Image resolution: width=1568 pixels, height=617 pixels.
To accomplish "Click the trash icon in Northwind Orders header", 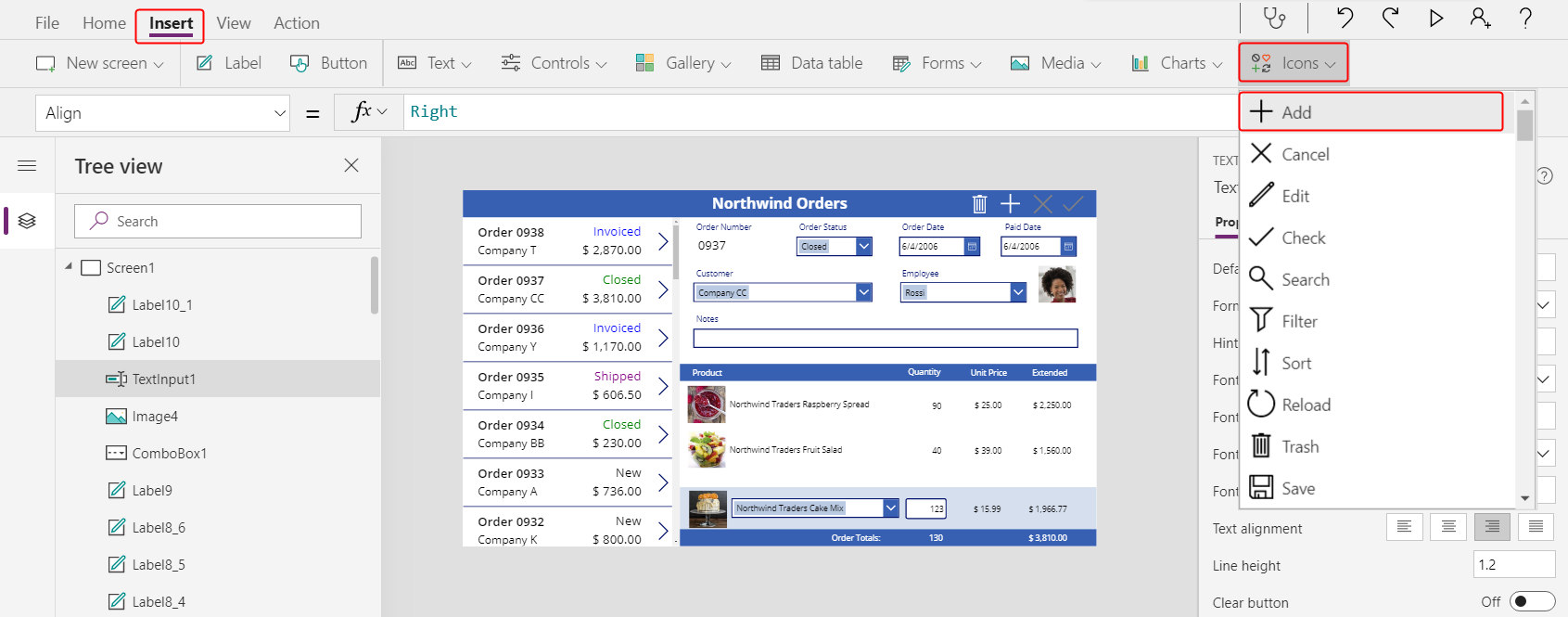I will tap(979, 204).
